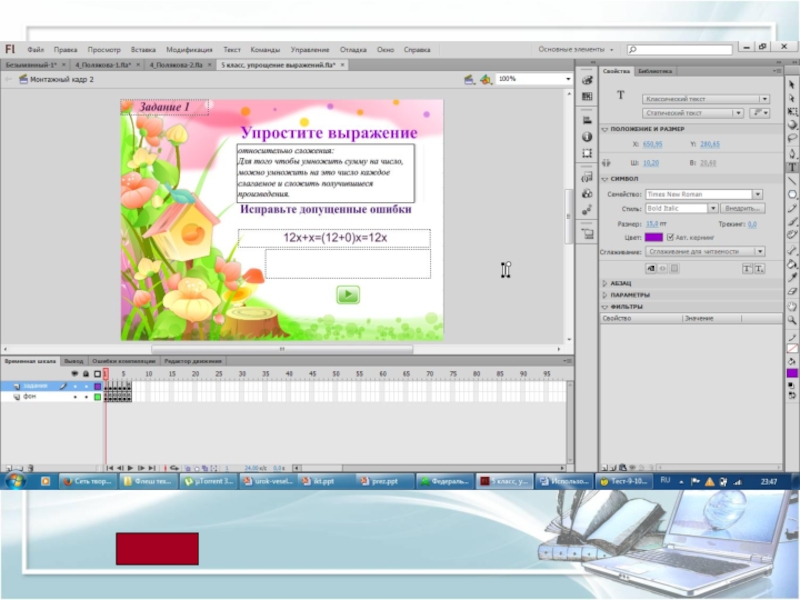The height and width of the screenshot is (600, 800).
Task: Switch to the Библиотека tab
Action: tap(655, 71)
